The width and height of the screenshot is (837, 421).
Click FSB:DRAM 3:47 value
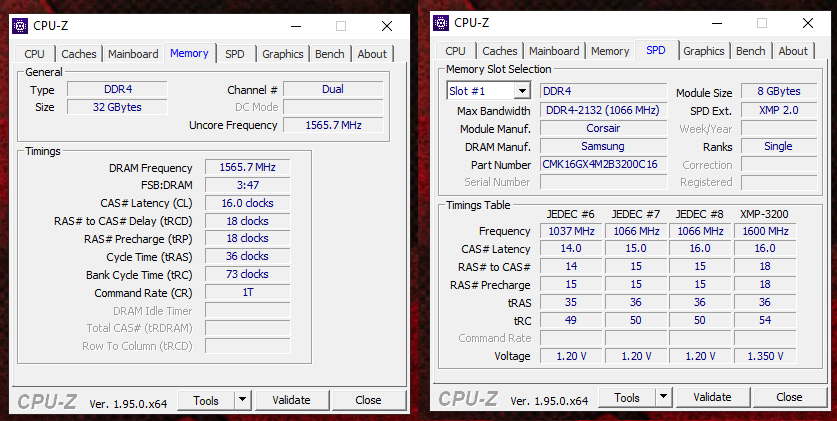248,185
